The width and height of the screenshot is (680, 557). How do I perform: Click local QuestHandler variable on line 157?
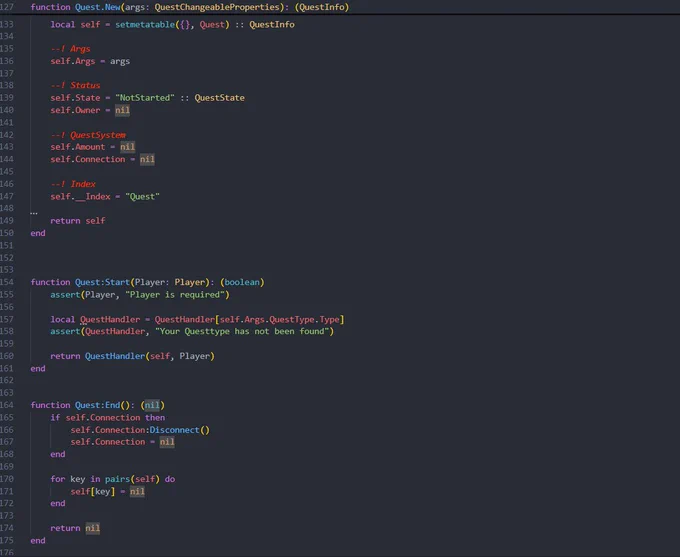[x=110, y=319]
